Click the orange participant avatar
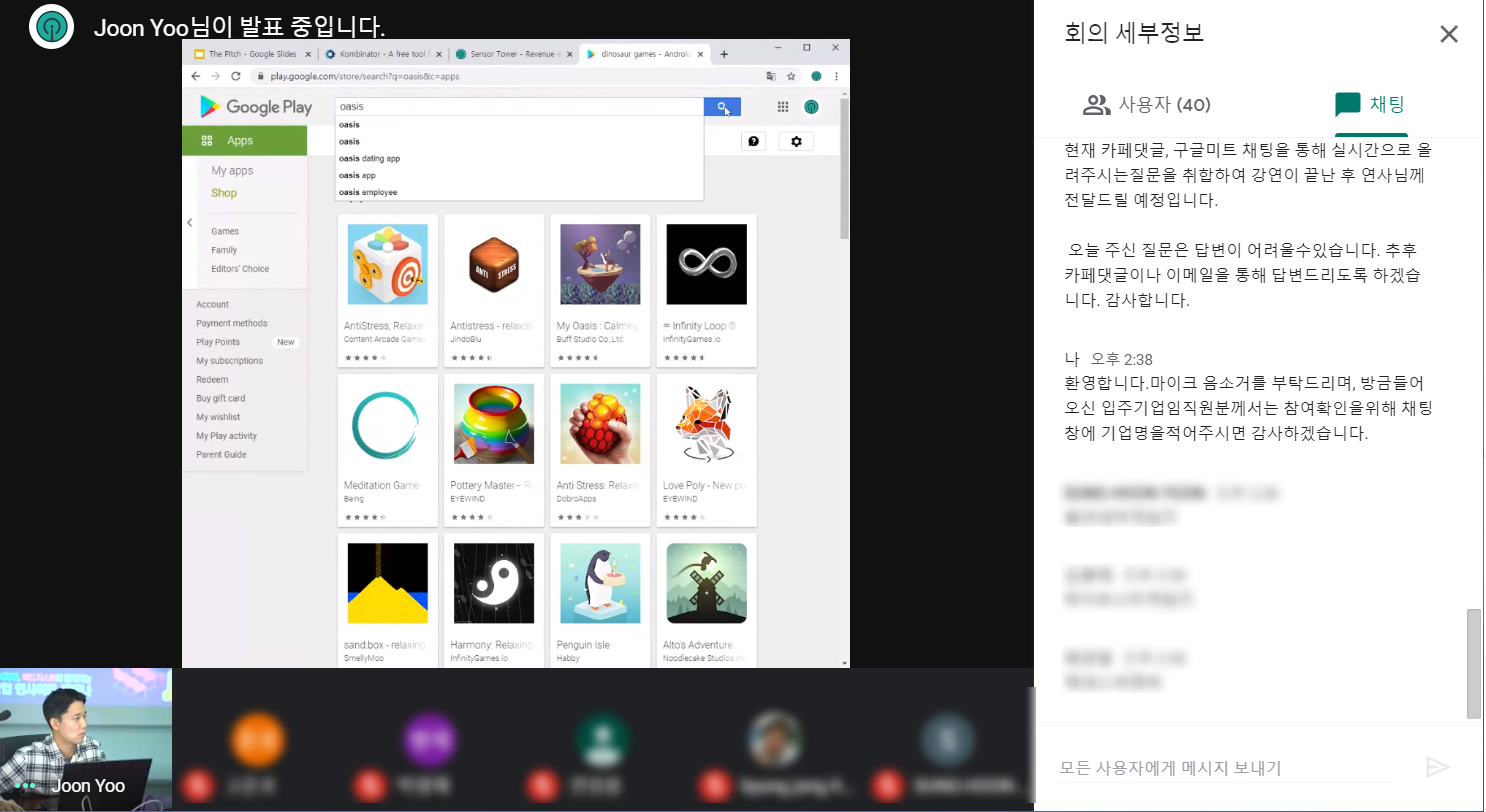The image size is (1486, 812). (x=257, y=741)
